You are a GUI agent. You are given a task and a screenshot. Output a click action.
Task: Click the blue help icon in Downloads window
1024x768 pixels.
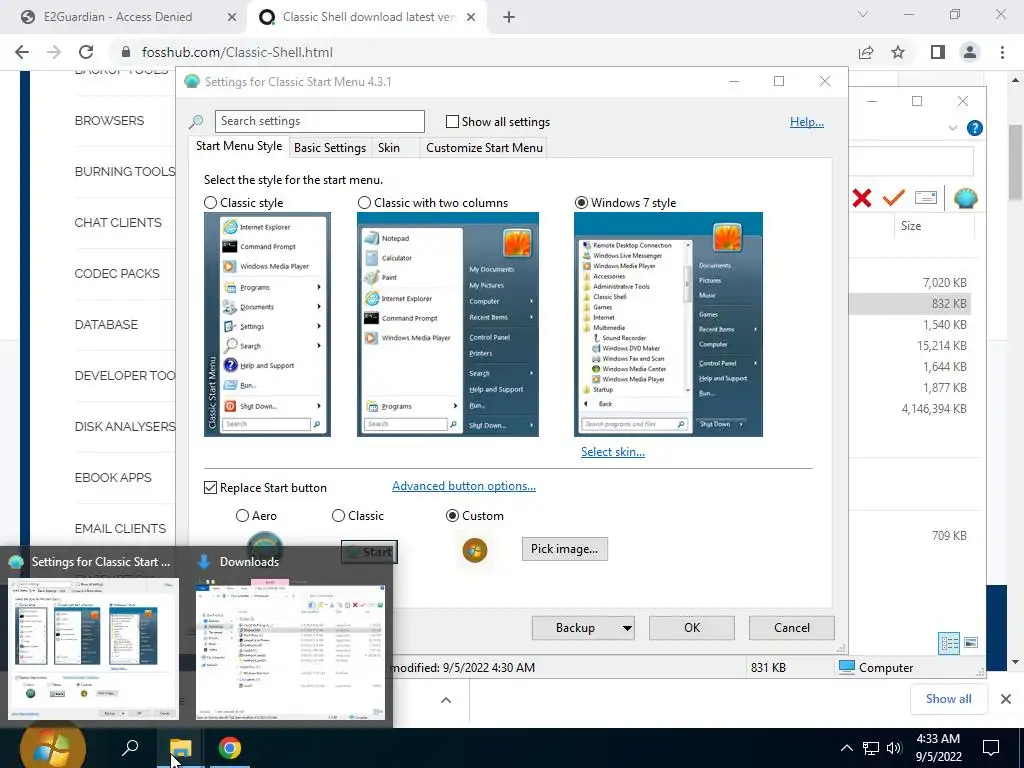coord(974,128)
